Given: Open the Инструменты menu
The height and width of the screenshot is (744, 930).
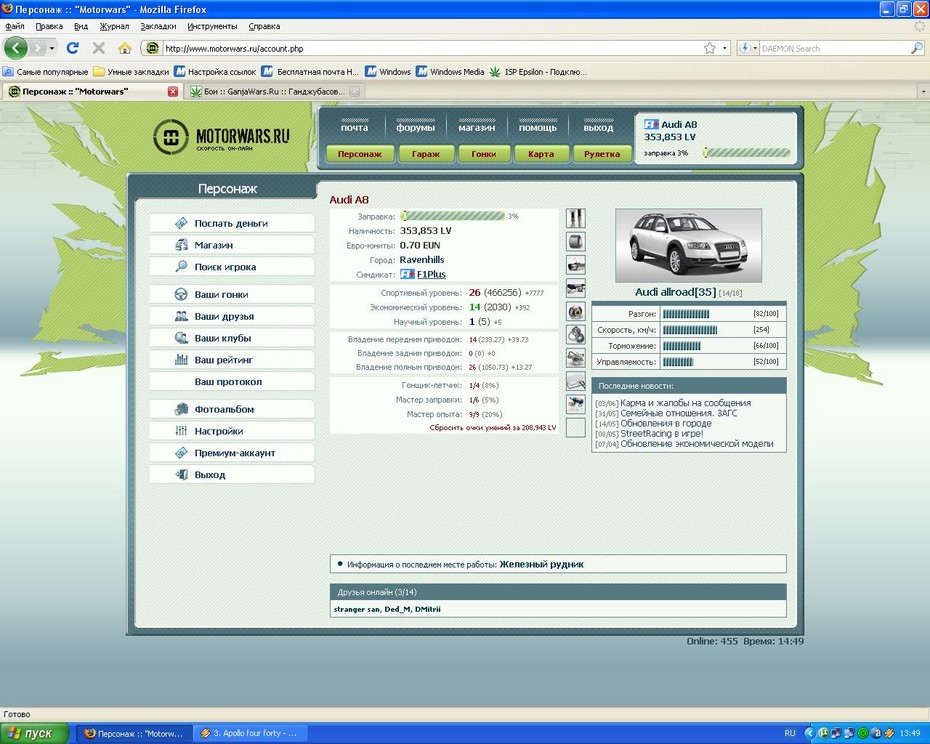Looking at the screenshot, I should pos(212,26).
